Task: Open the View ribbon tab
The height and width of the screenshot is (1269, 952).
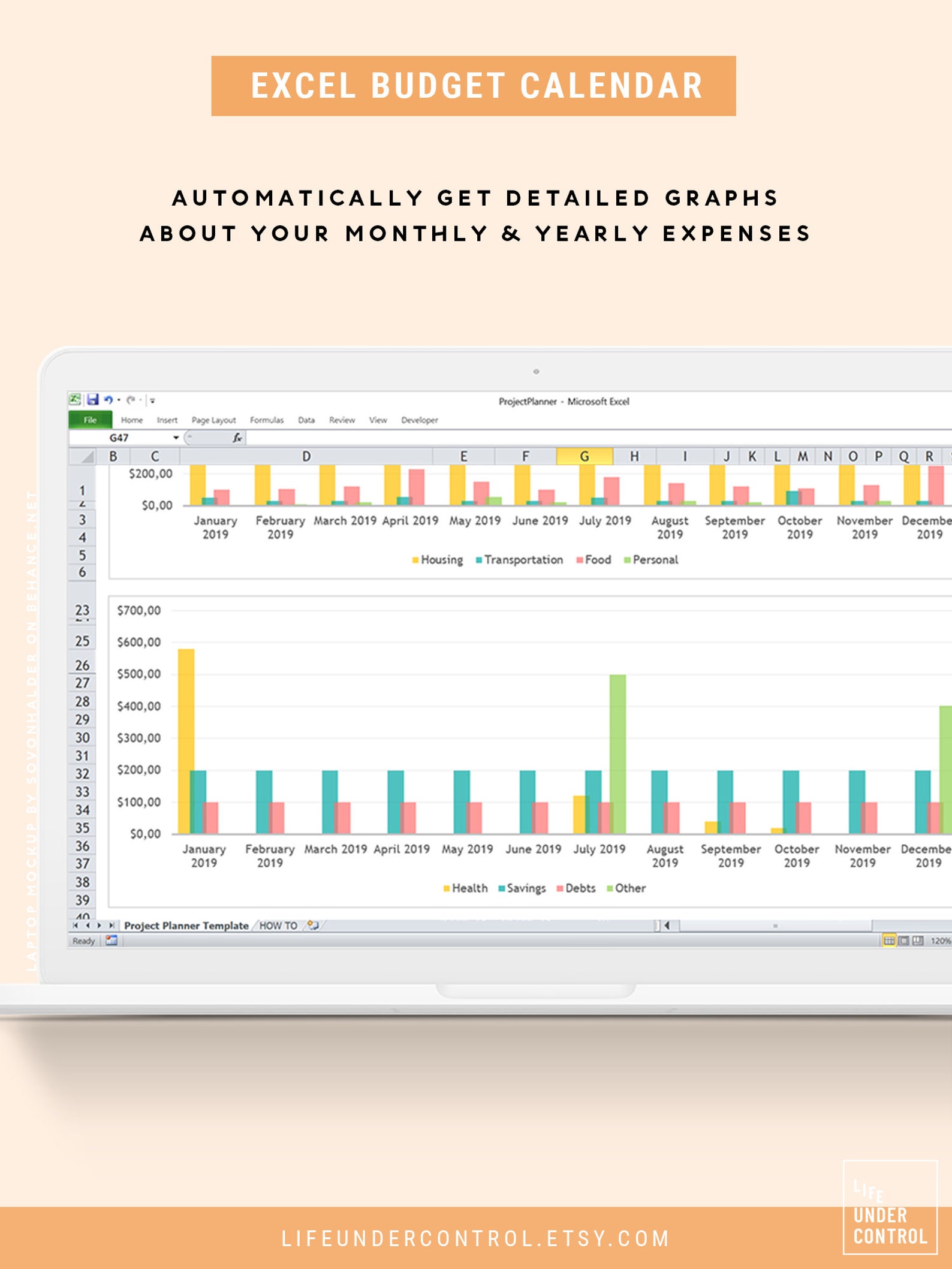Action: click(378, 420)
